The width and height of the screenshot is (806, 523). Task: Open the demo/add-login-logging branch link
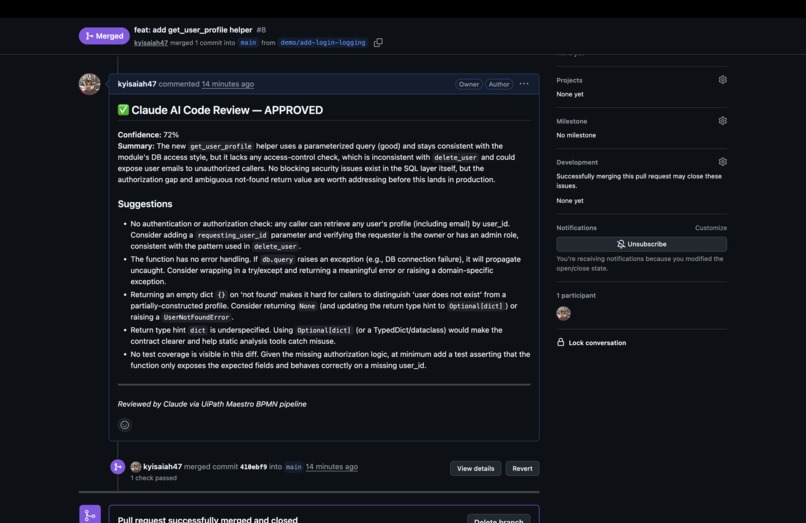point(323,43)
